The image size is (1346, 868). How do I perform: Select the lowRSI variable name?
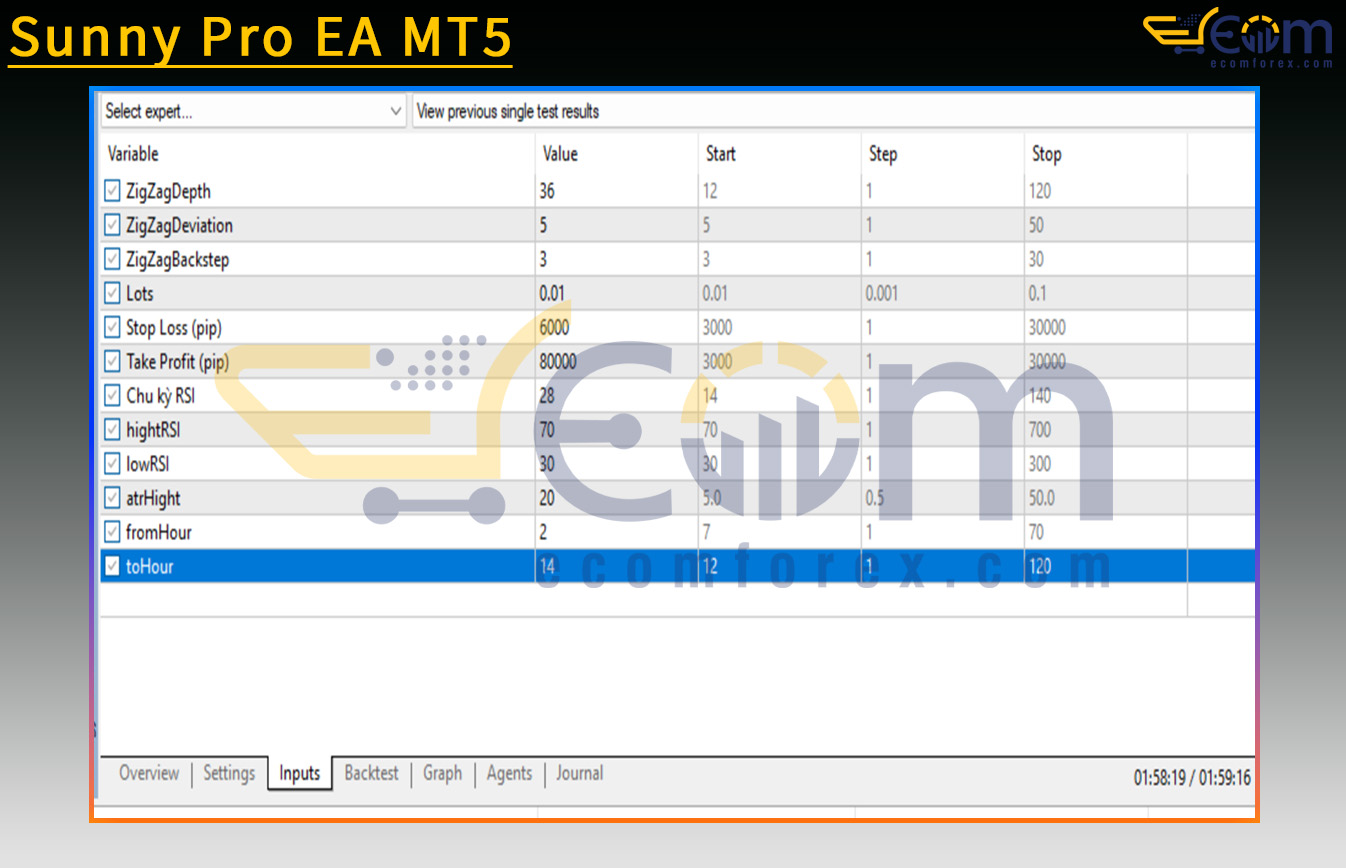pos(147,463)
